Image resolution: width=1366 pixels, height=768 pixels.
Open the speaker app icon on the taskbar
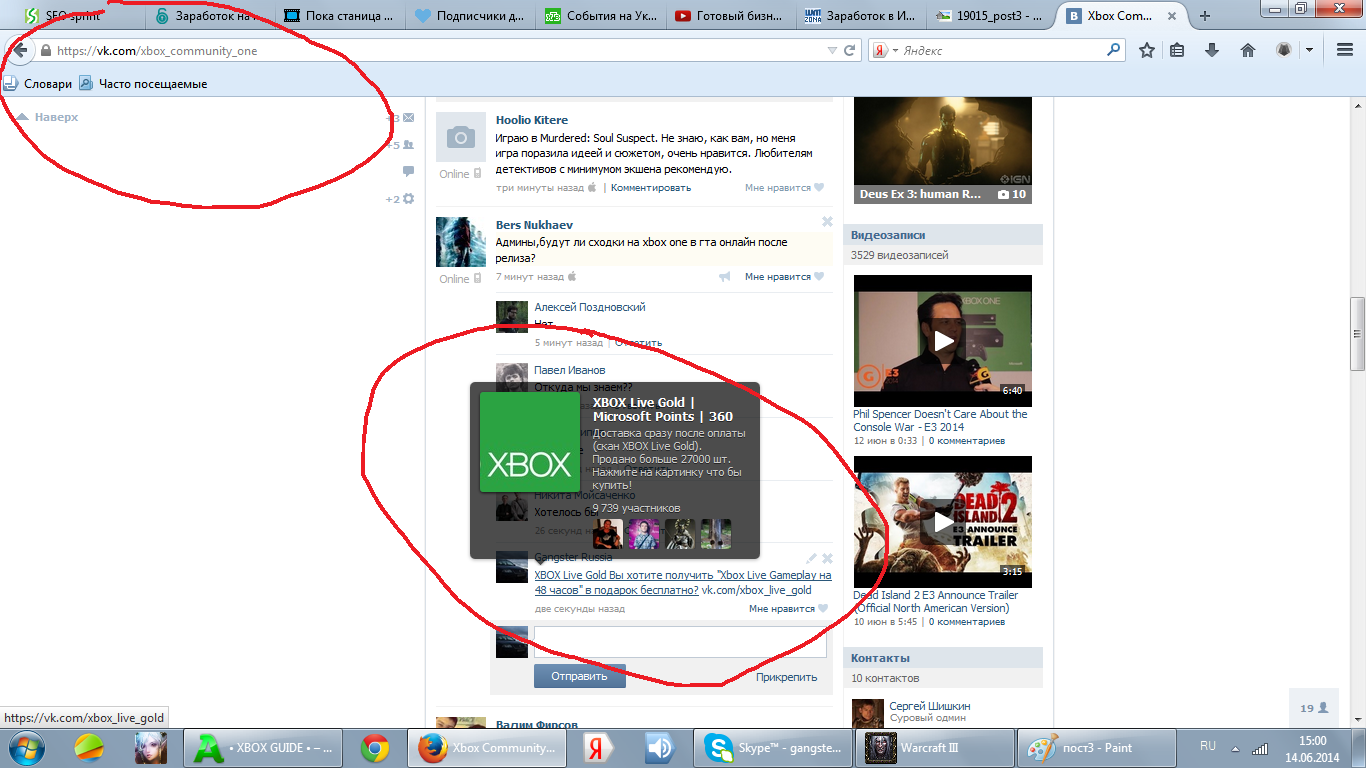(659, 748)
